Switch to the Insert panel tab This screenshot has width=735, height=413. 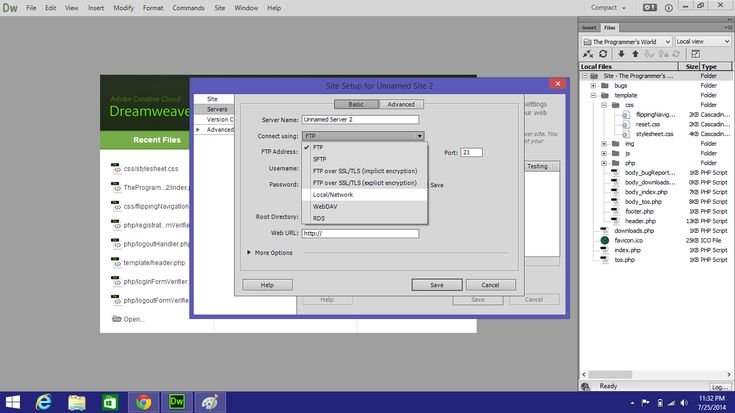589,28
